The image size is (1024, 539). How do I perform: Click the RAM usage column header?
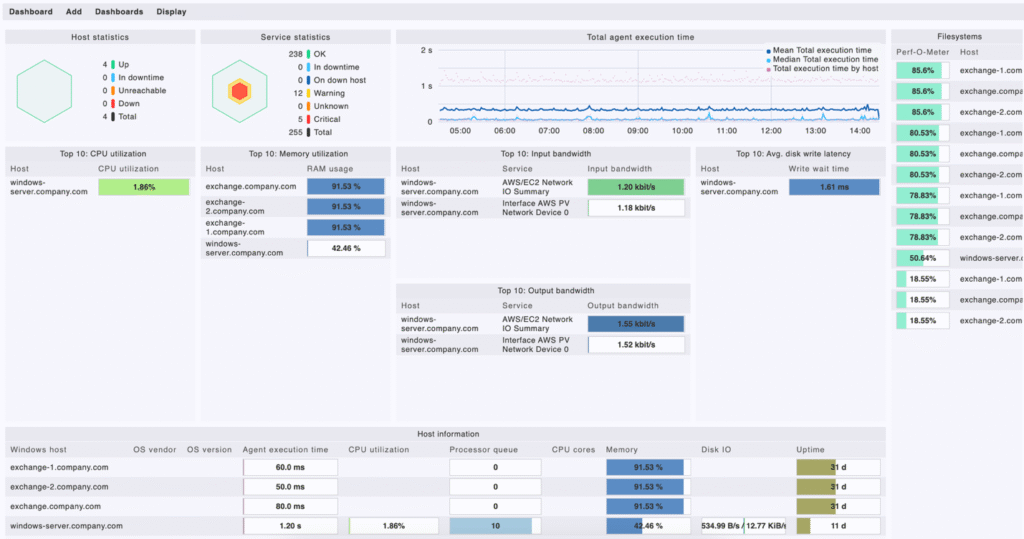coord(330,169)
